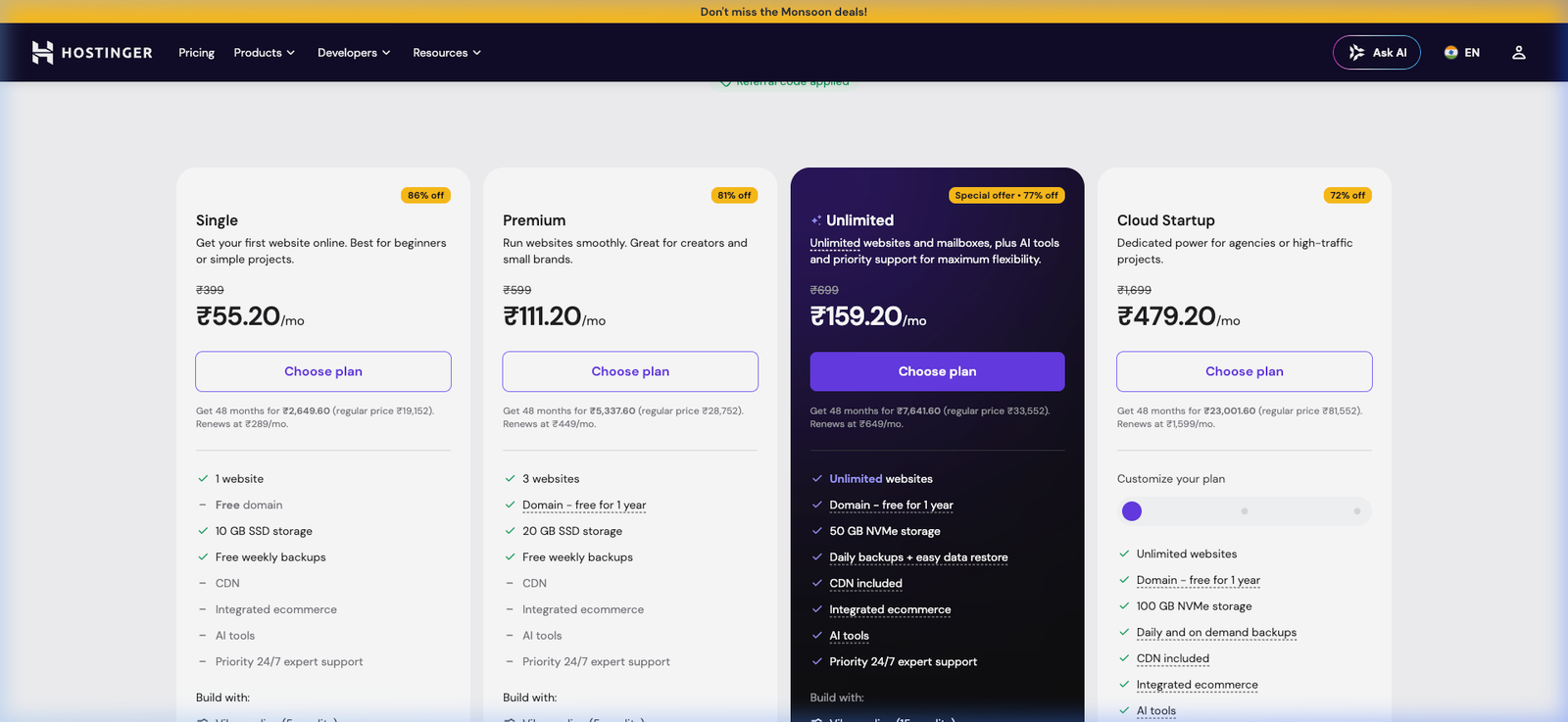Click the '3 websites' feature text
This screenshot has width=1568, height=722.
pyautogui.click(x=551, y=479)
